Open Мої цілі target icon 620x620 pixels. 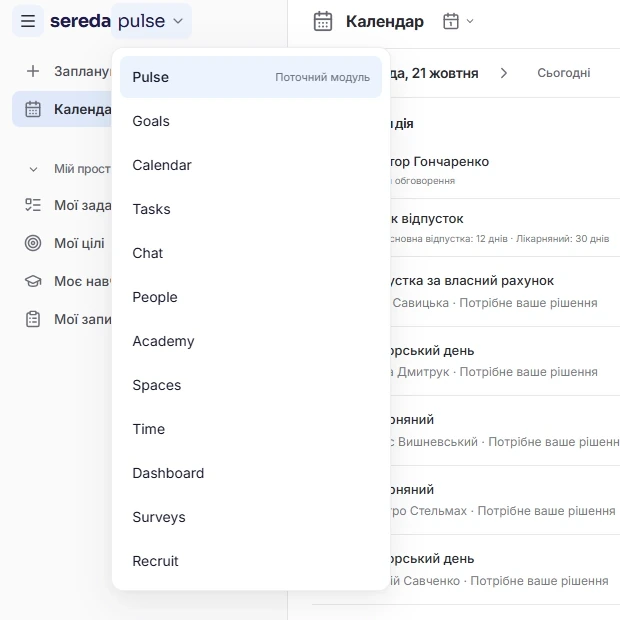33,243
